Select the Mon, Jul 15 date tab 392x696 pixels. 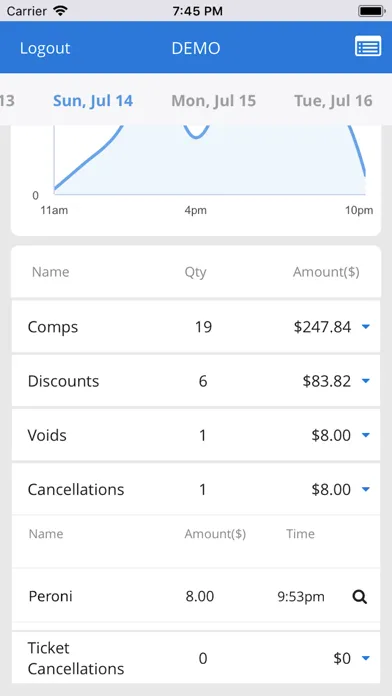pyautogui.click(x=214, y=101)
